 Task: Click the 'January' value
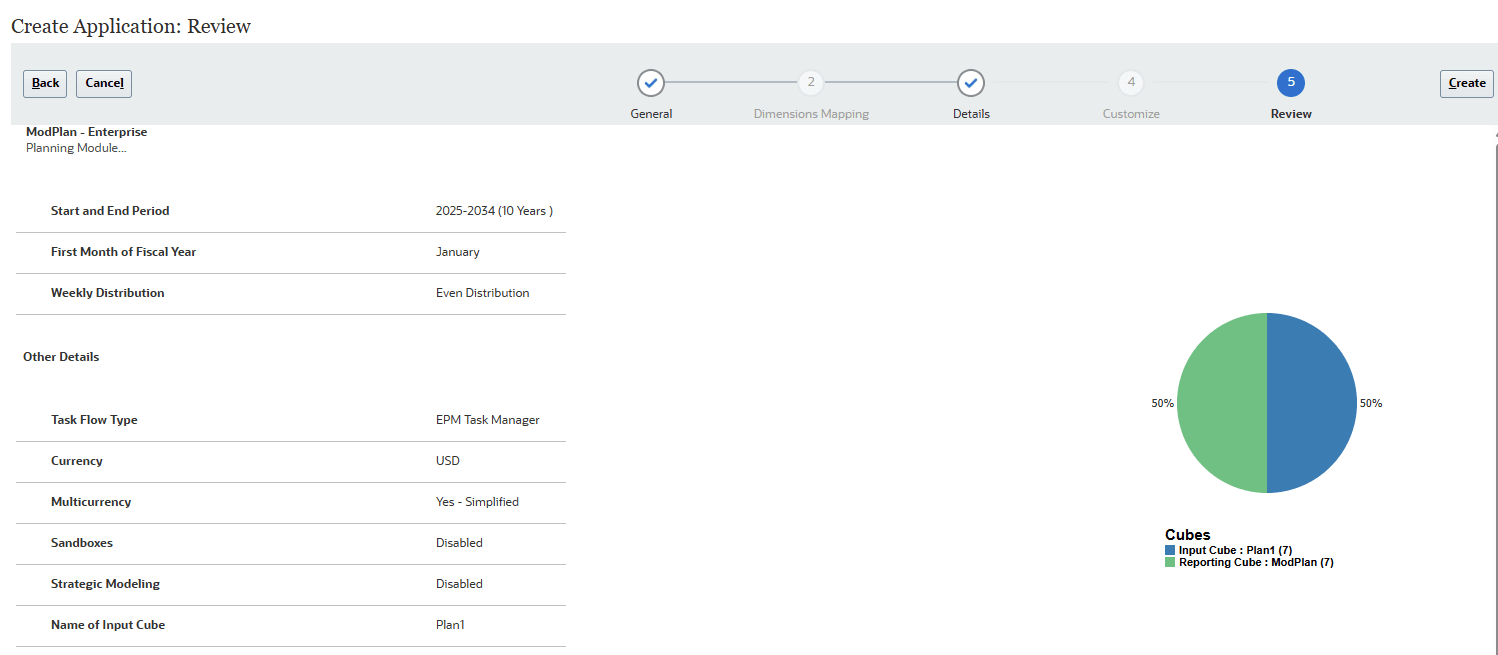coord(458,252)
